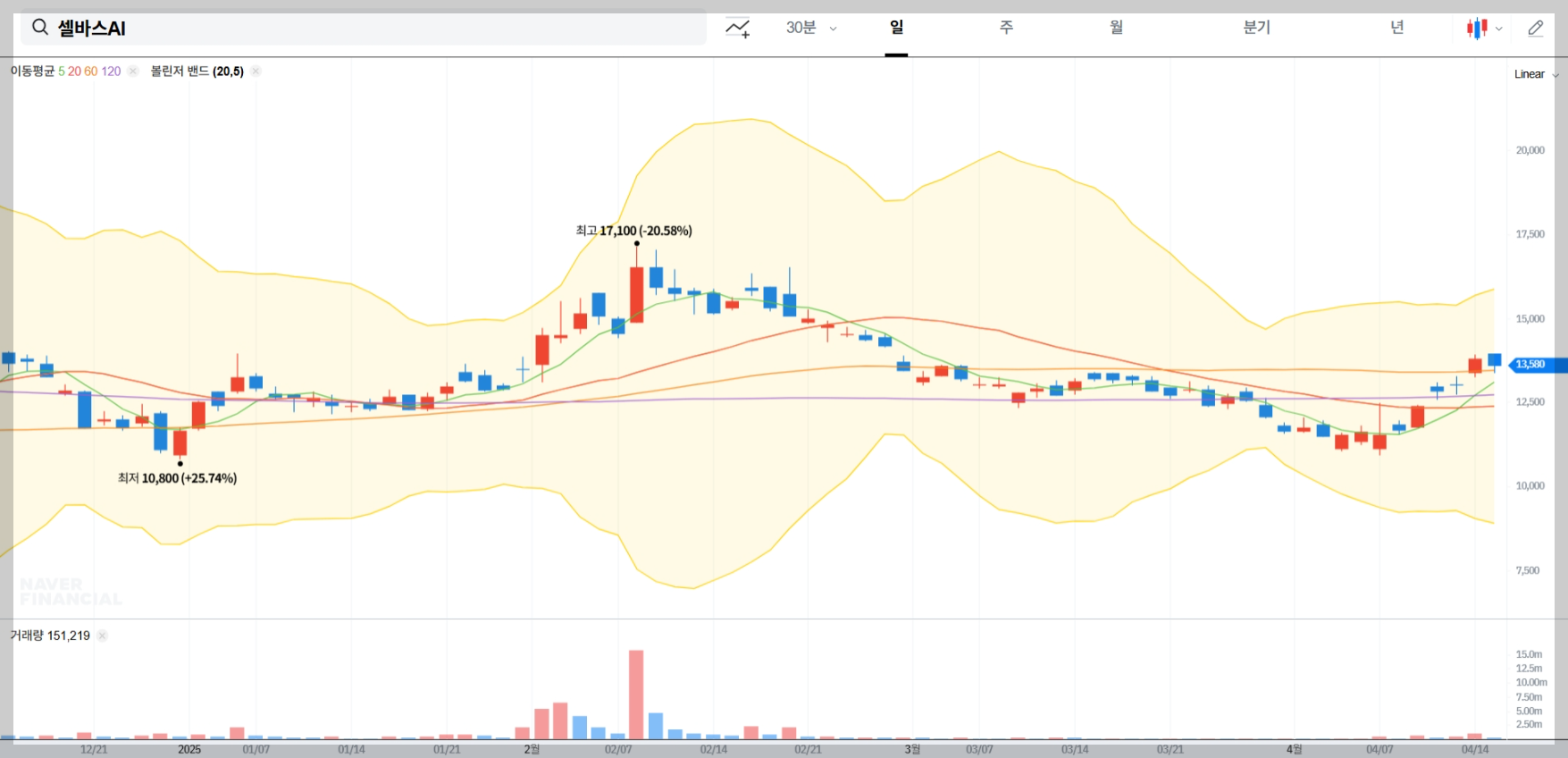Click the 거래량 151,219 label
Screen dimensions: 1568x758
coord(50,636)
